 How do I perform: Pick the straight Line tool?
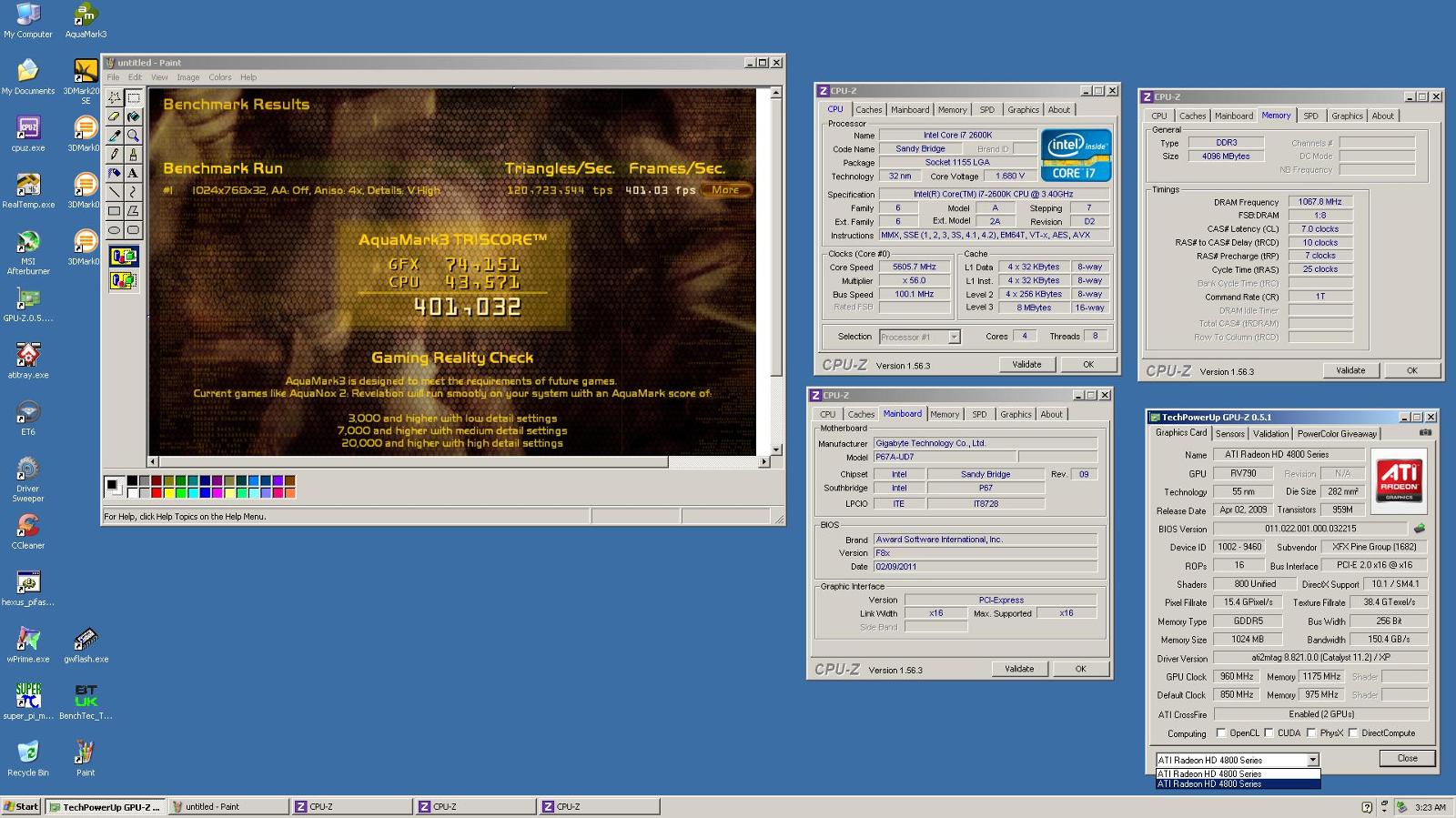tap(115, 192)
